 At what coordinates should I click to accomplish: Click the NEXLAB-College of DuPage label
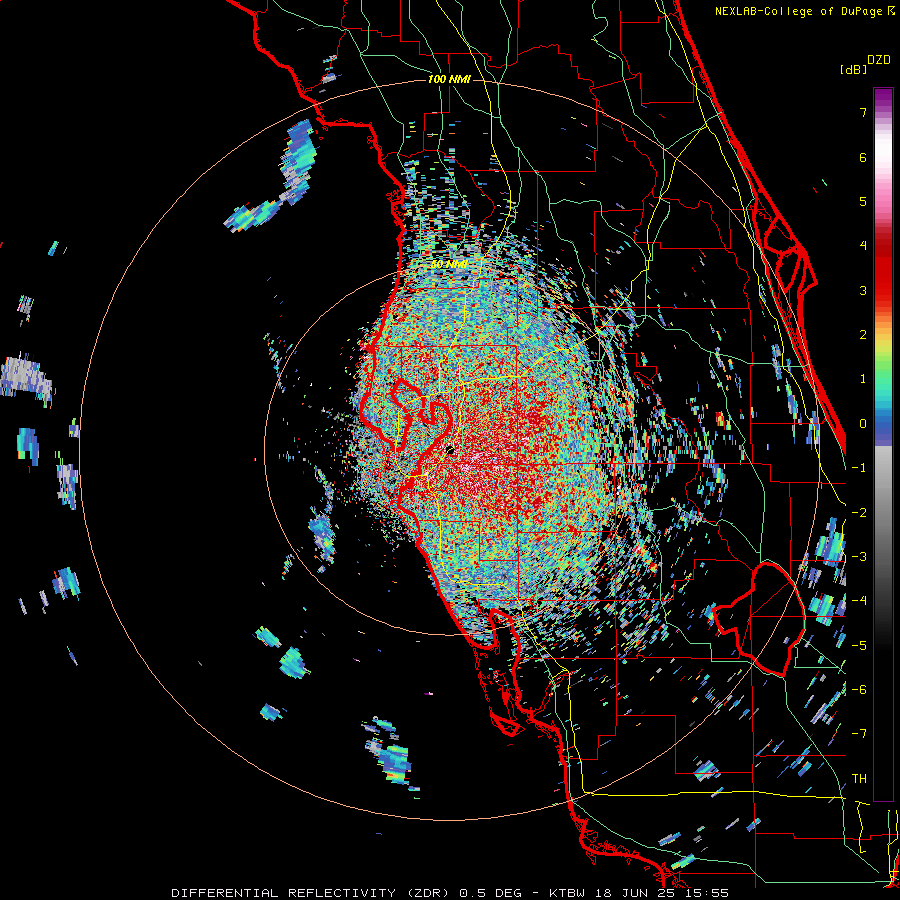799,11
